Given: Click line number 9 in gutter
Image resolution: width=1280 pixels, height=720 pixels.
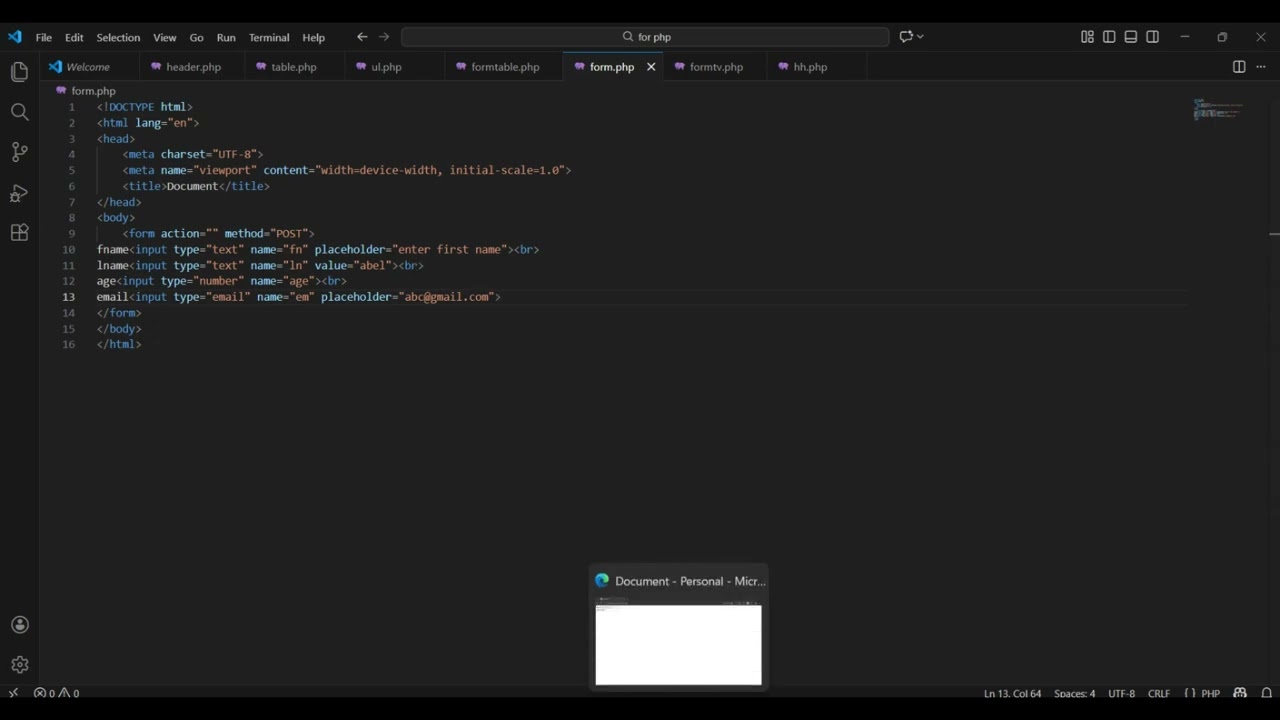Looking at the screenshot, I should (71, 233).
